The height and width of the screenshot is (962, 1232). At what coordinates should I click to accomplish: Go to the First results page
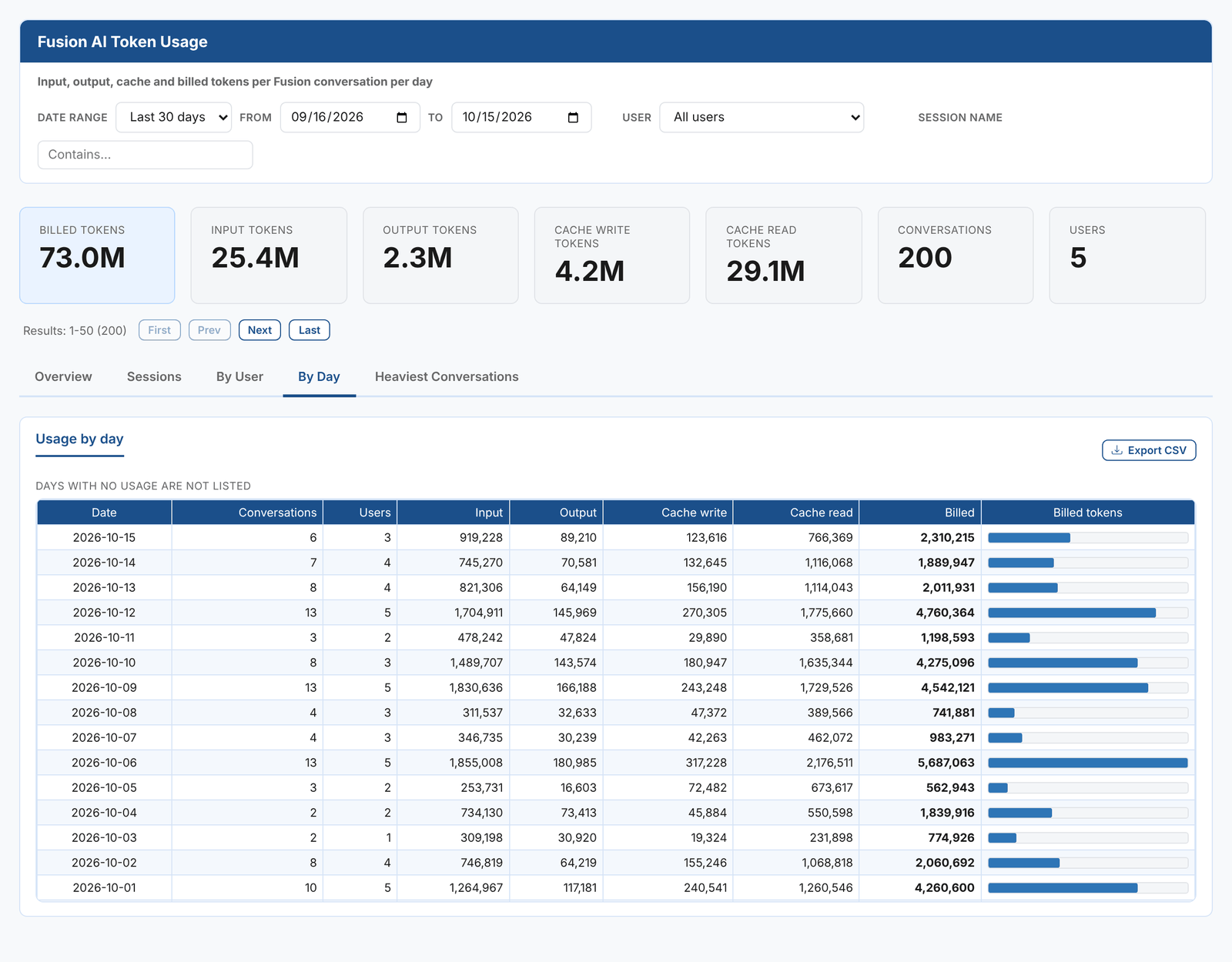point(159,330)
